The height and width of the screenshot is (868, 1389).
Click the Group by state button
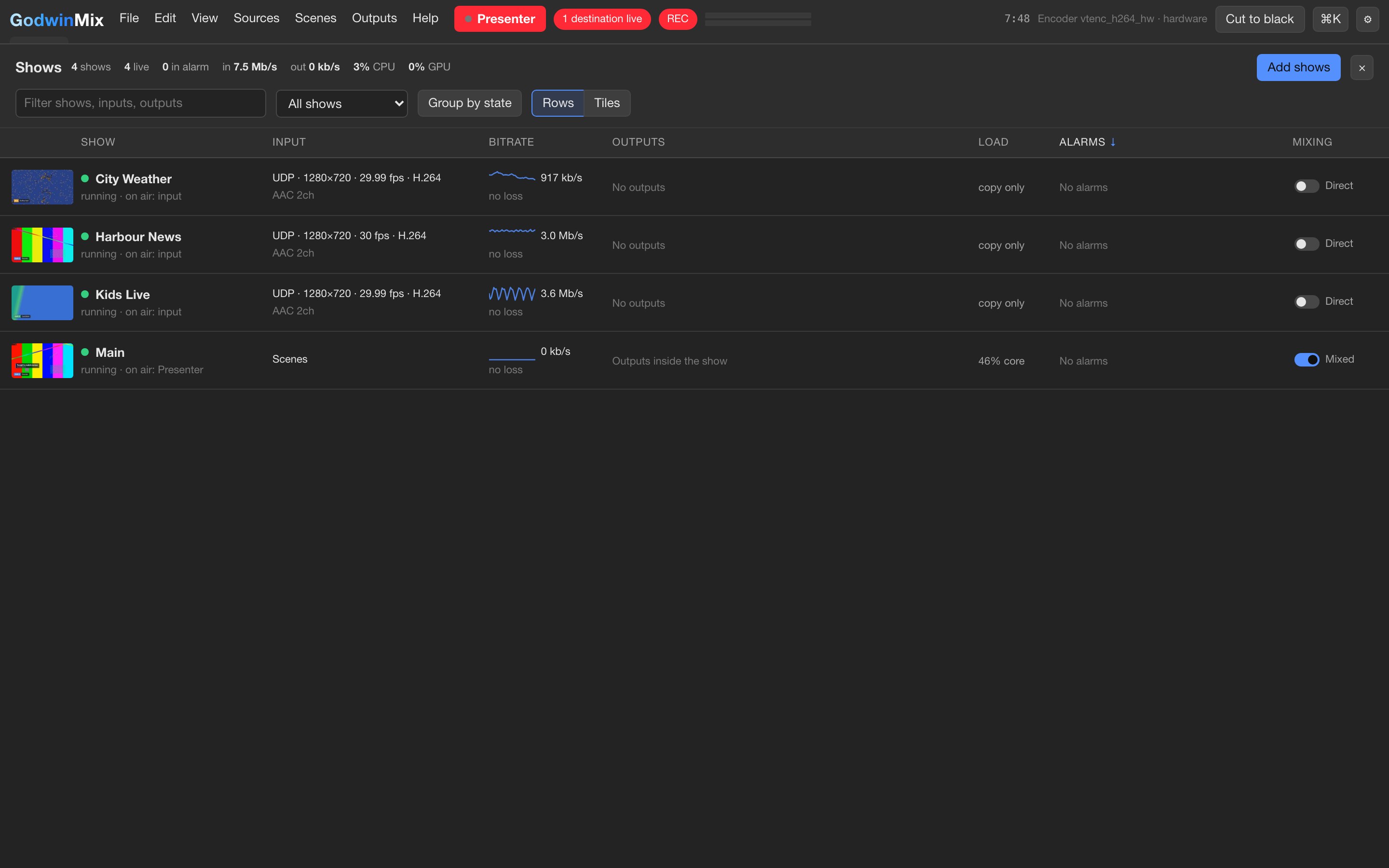[469, 103]
